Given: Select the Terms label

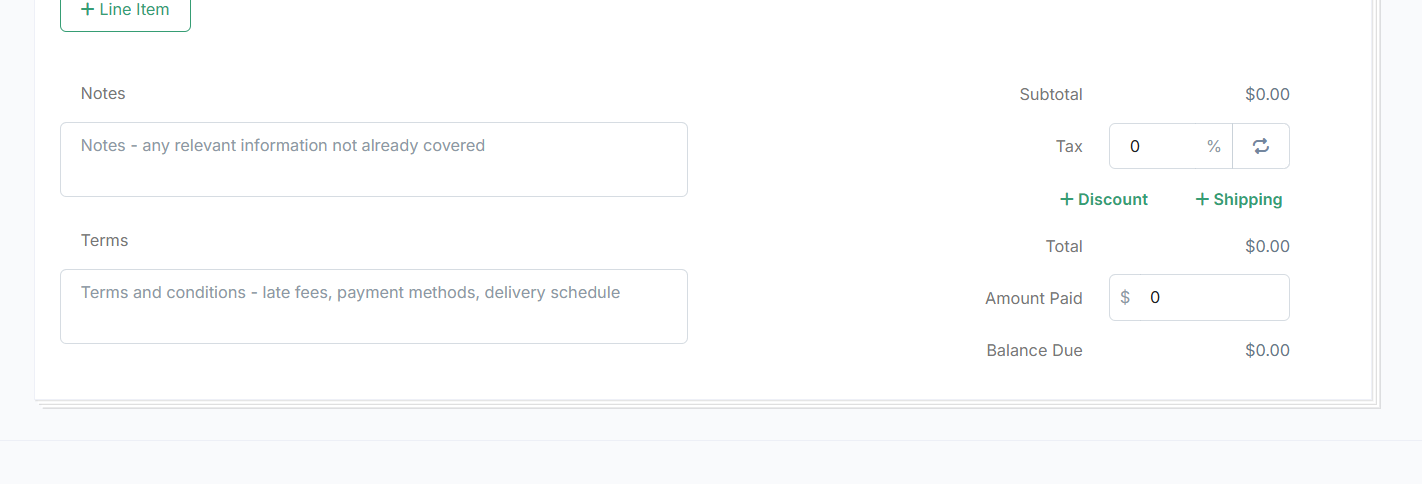Looking at the screenshot, I should click(x=104, y=240).
